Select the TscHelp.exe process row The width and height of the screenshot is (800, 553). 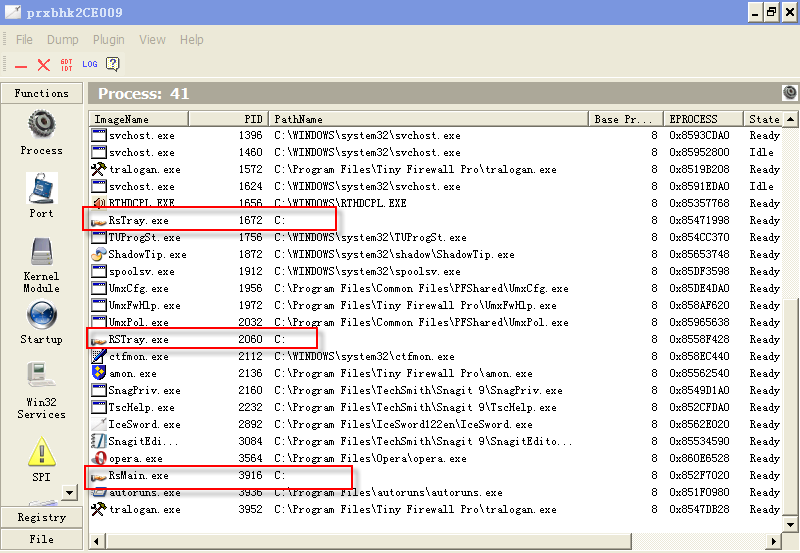click(435, 407)
